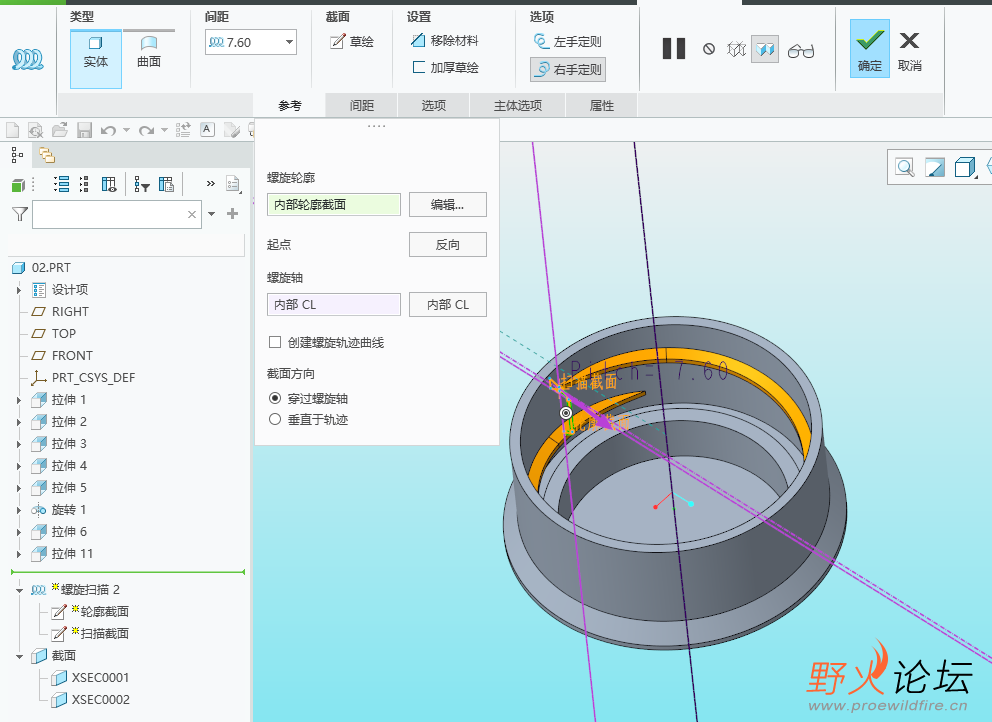Switch to the 主体选项 tab

coord(517,106)
